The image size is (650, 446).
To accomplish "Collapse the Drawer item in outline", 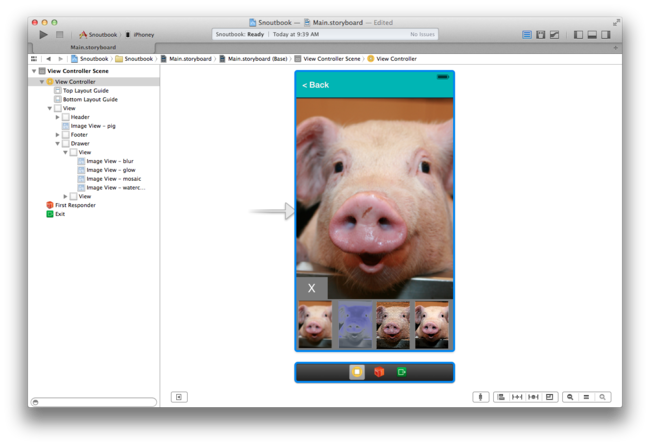I will pos(58,144).
